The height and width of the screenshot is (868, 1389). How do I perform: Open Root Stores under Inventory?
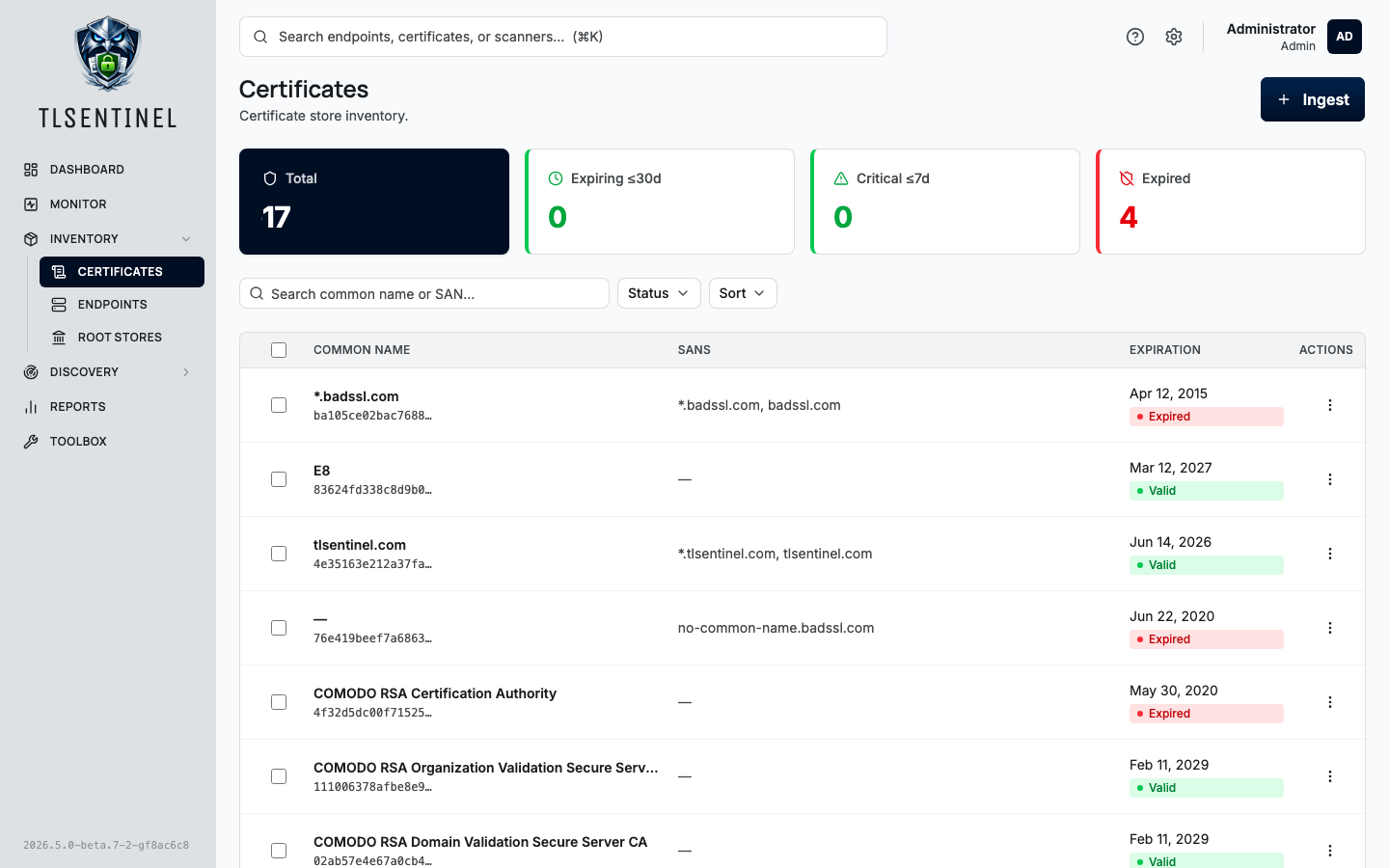(x=122, y=338)
